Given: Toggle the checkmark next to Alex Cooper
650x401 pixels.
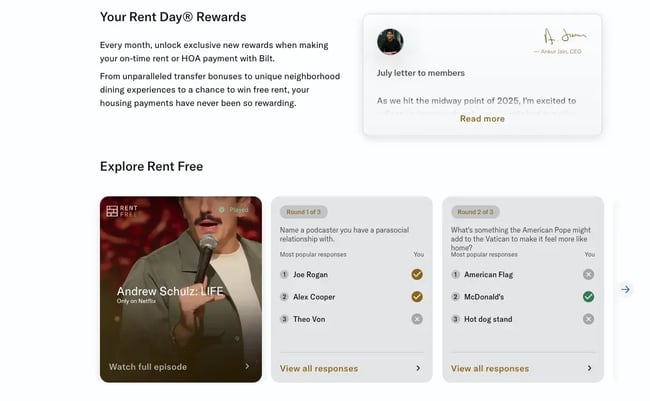Looking at the screenshot, I should 417,297.
